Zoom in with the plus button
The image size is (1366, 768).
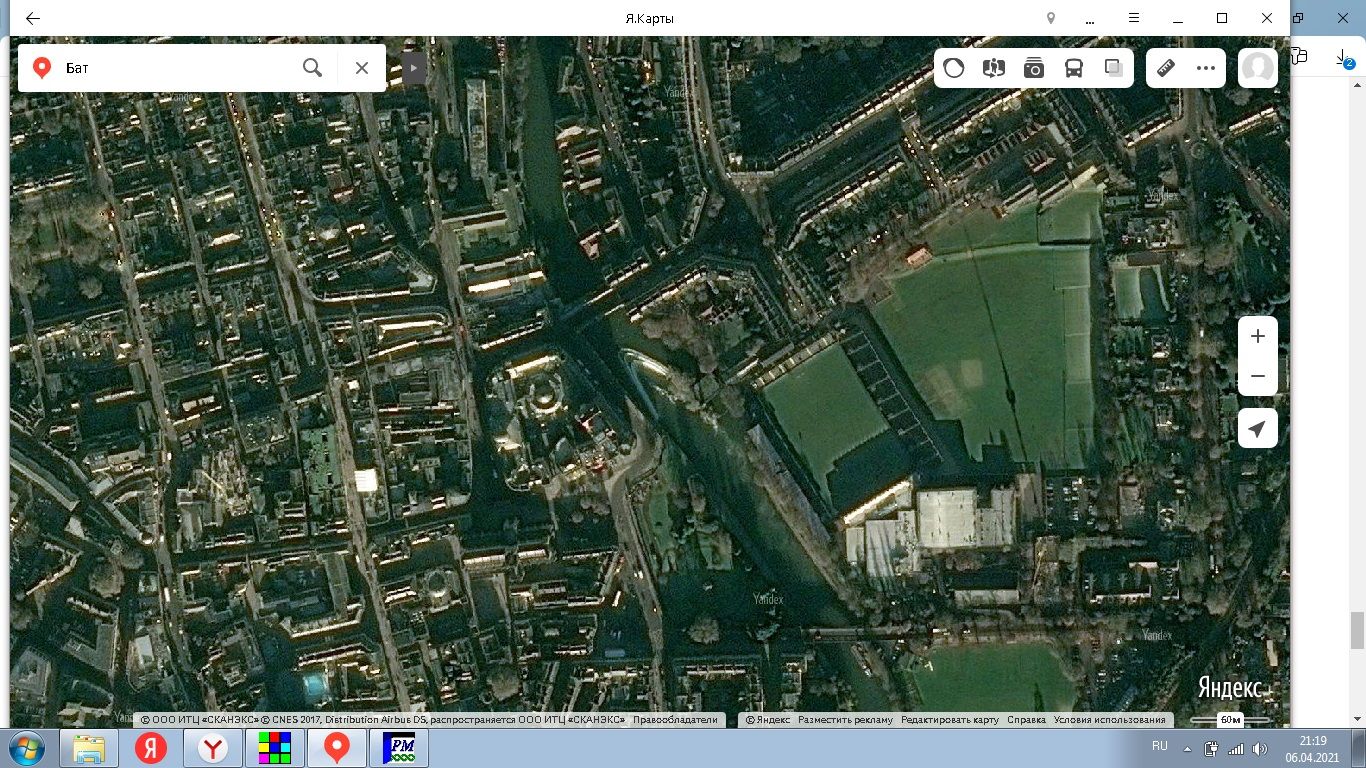pyautogui.click(x=1257, y=336)
